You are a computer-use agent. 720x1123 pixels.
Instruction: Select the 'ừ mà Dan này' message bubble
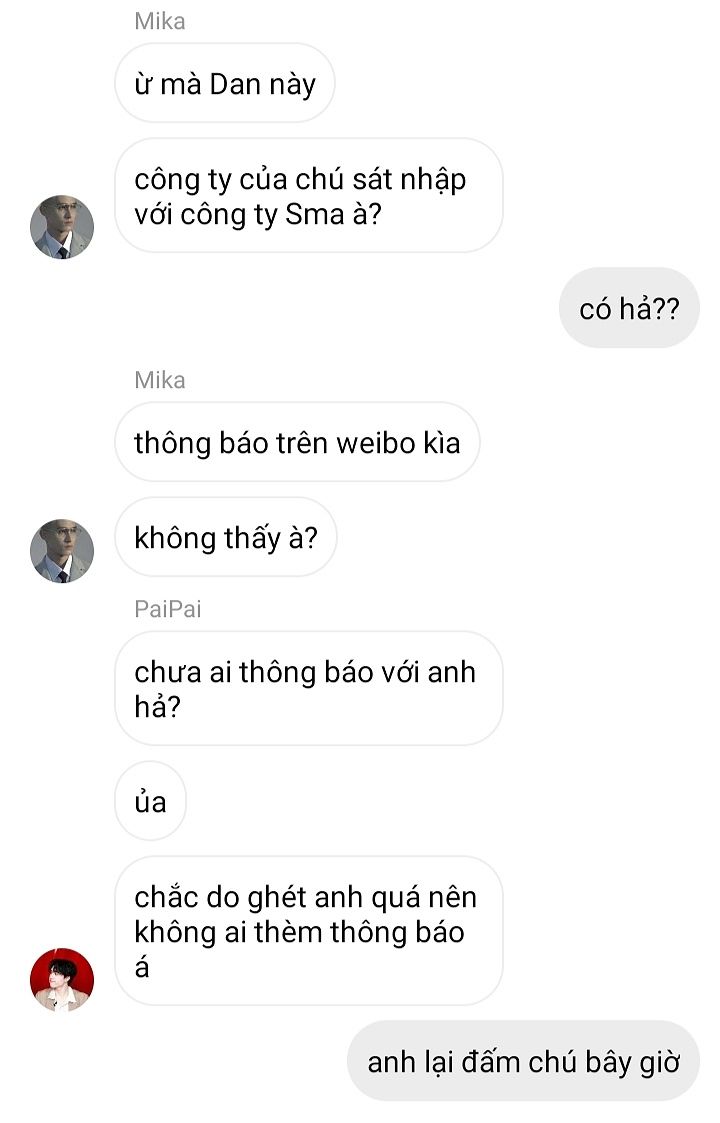[225, 83]
